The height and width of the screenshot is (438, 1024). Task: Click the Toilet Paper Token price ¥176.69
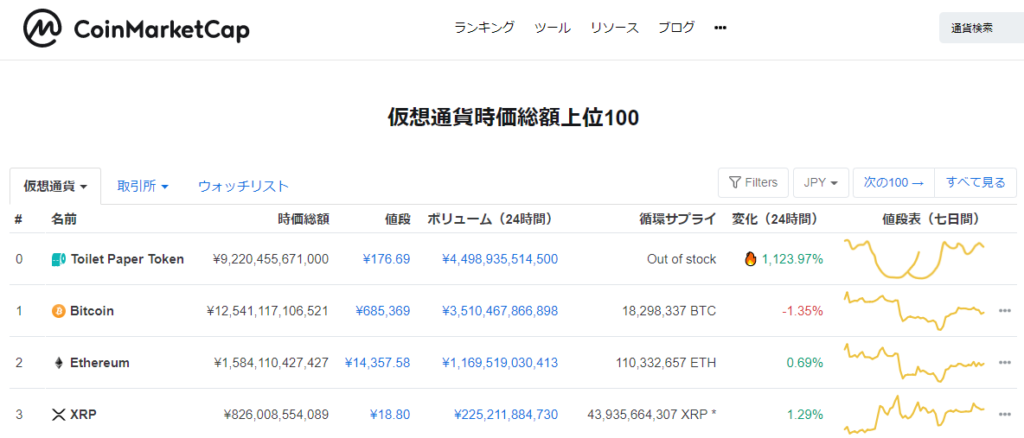386,259
